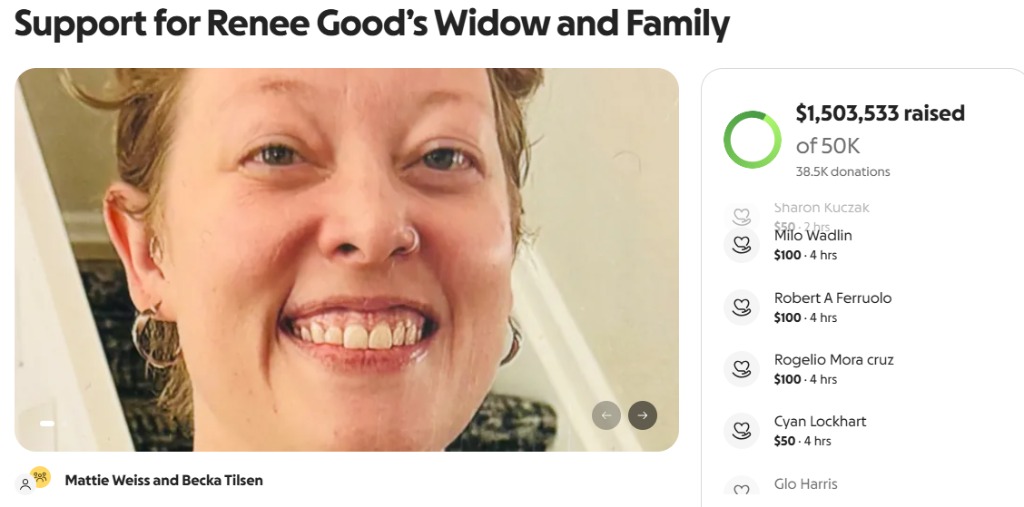Click the yellow team organizer badge icon
Image resolution: width=1024 pixels, height=507 pixels.
coord(40,477)
